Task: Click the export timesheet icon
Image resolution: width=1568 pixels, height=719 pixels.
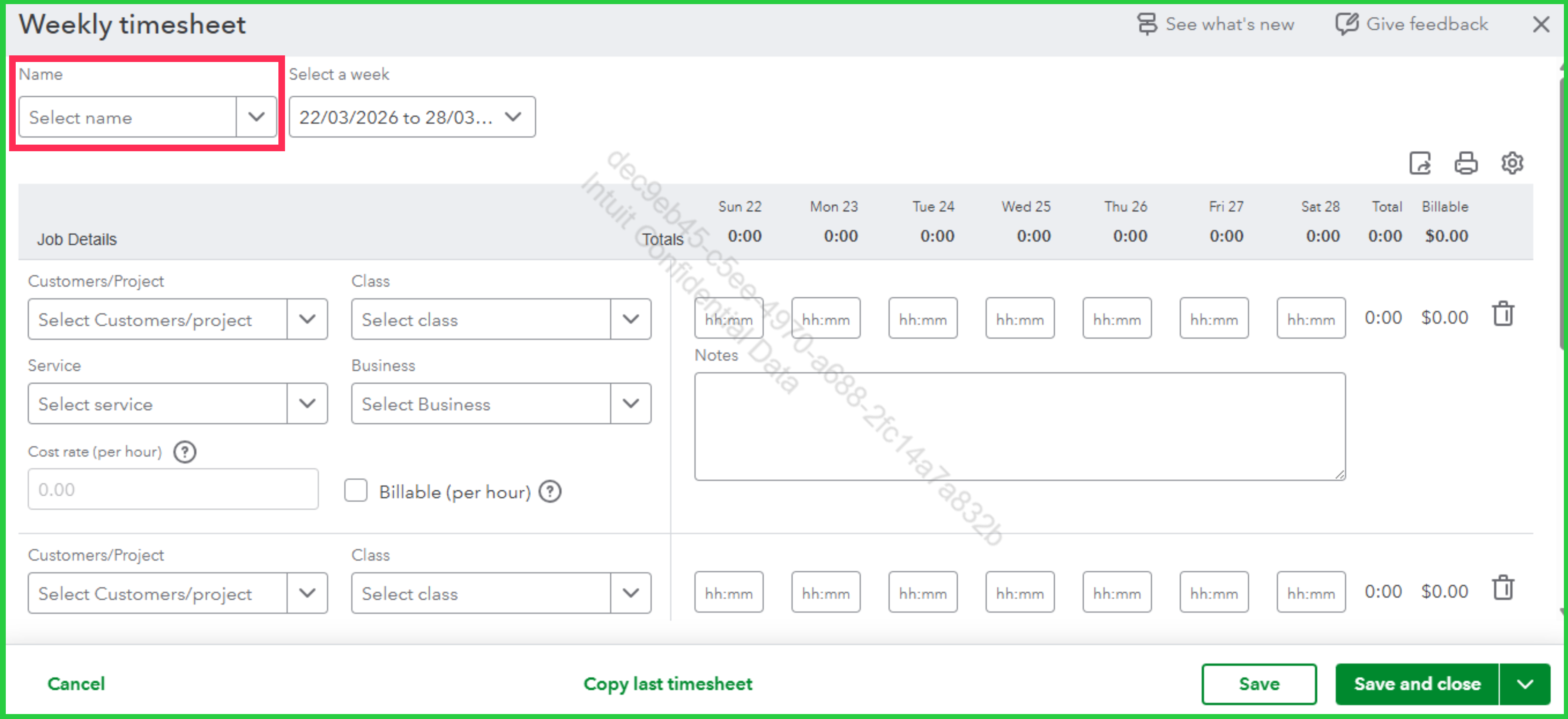Action: tap(1419, 163)
